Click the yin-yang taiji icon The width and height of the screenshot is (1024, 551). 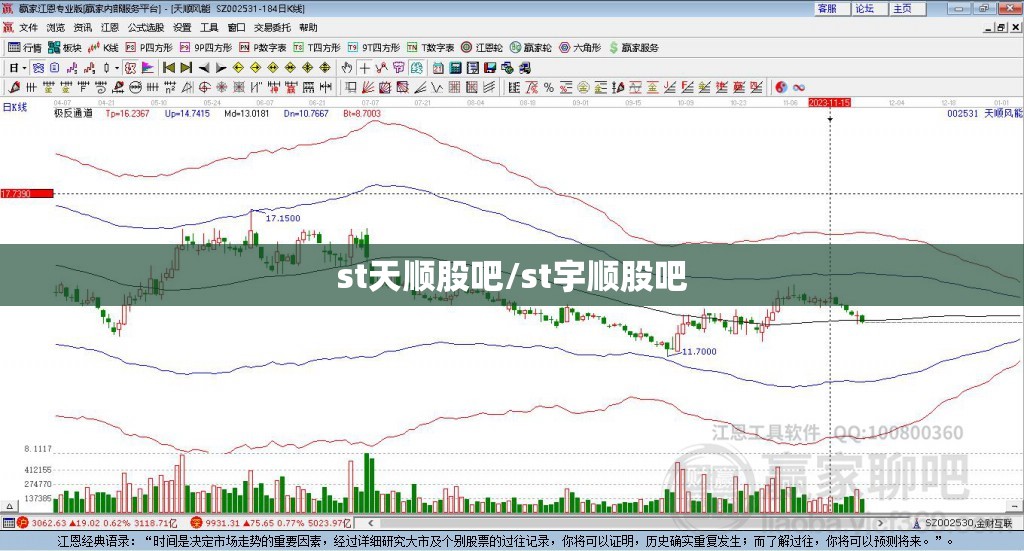pyautogui.click(x=780, y=87)
